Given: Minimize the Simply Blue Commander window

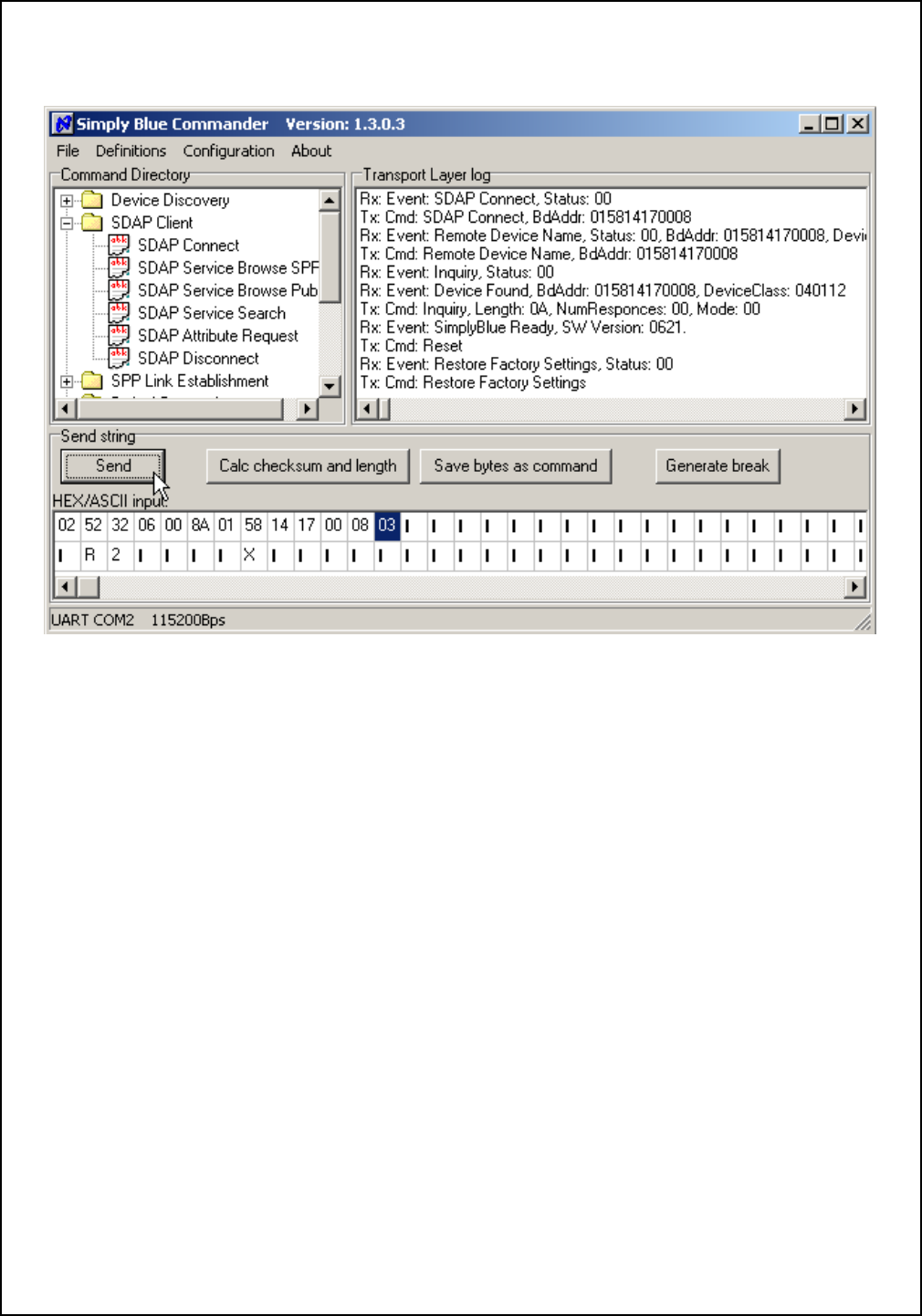Looking at the screenshot, I should [x=809, y=123].
